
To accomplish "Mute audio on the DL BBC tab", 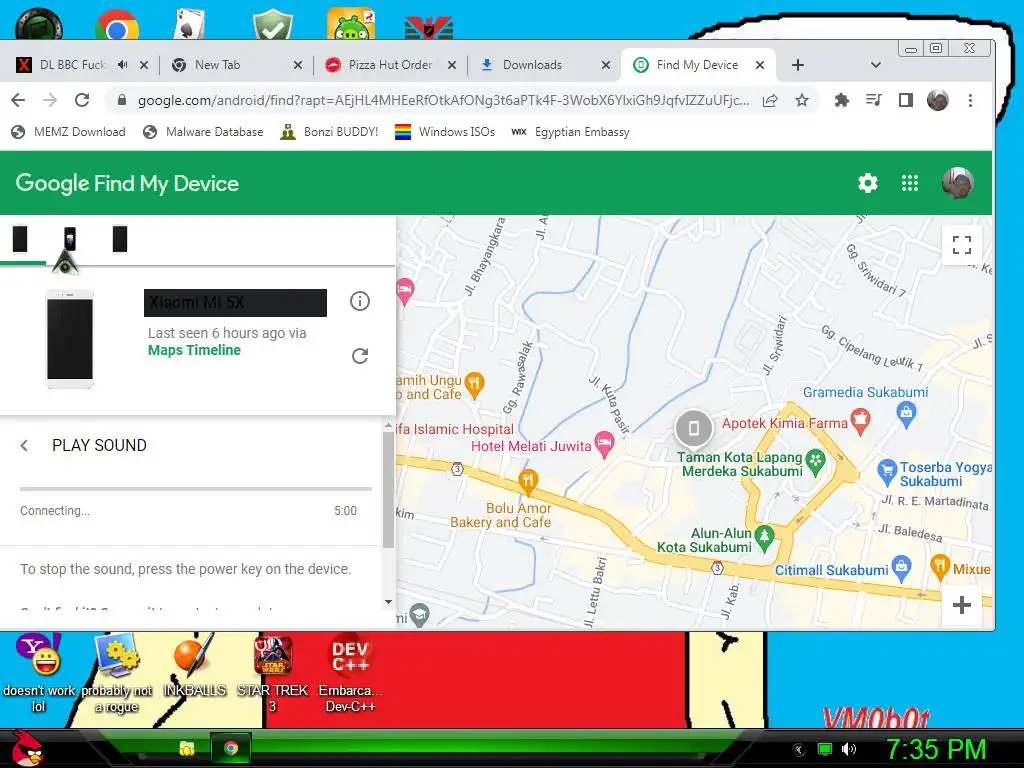I will [123, 65].
